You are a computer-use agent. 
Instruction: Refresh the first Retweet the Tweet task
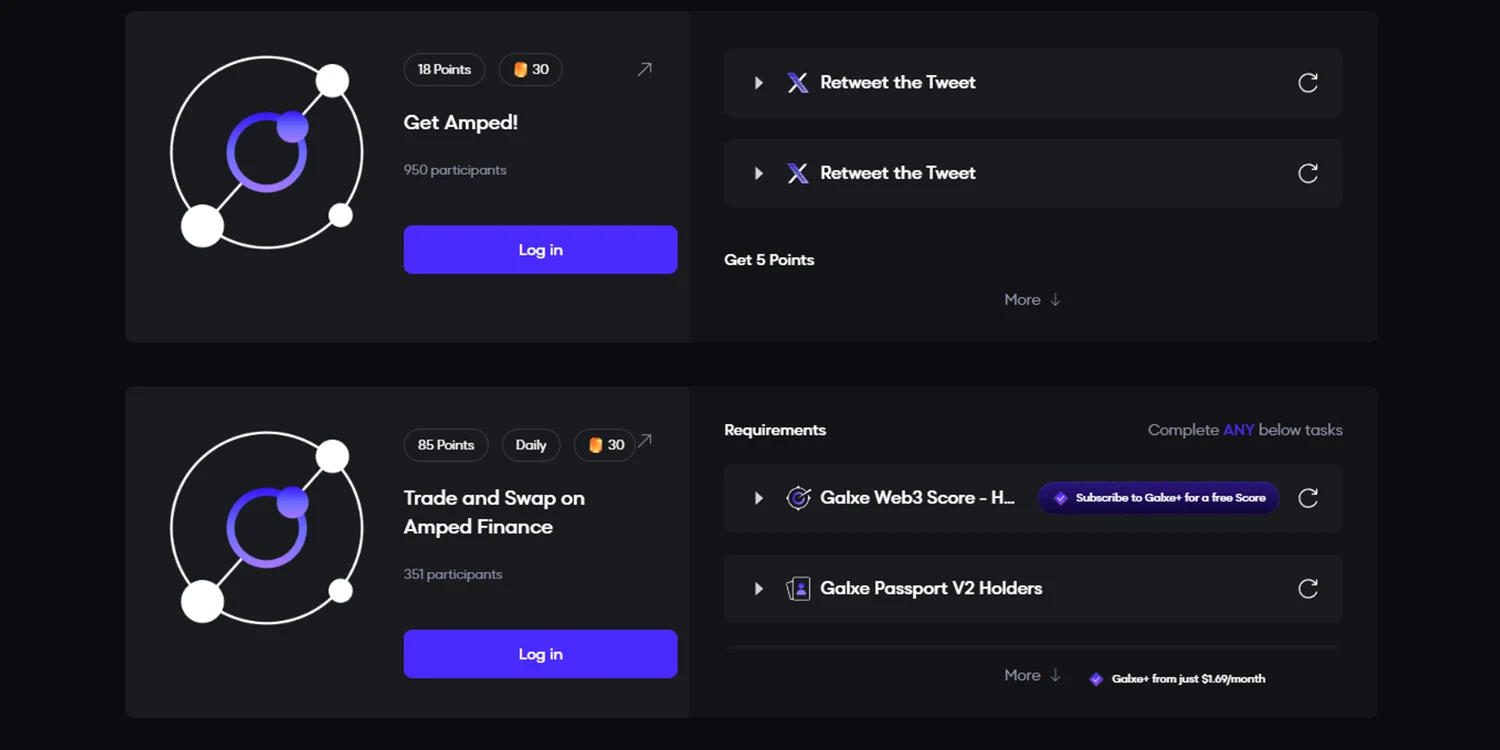(x=1307, y=83)
